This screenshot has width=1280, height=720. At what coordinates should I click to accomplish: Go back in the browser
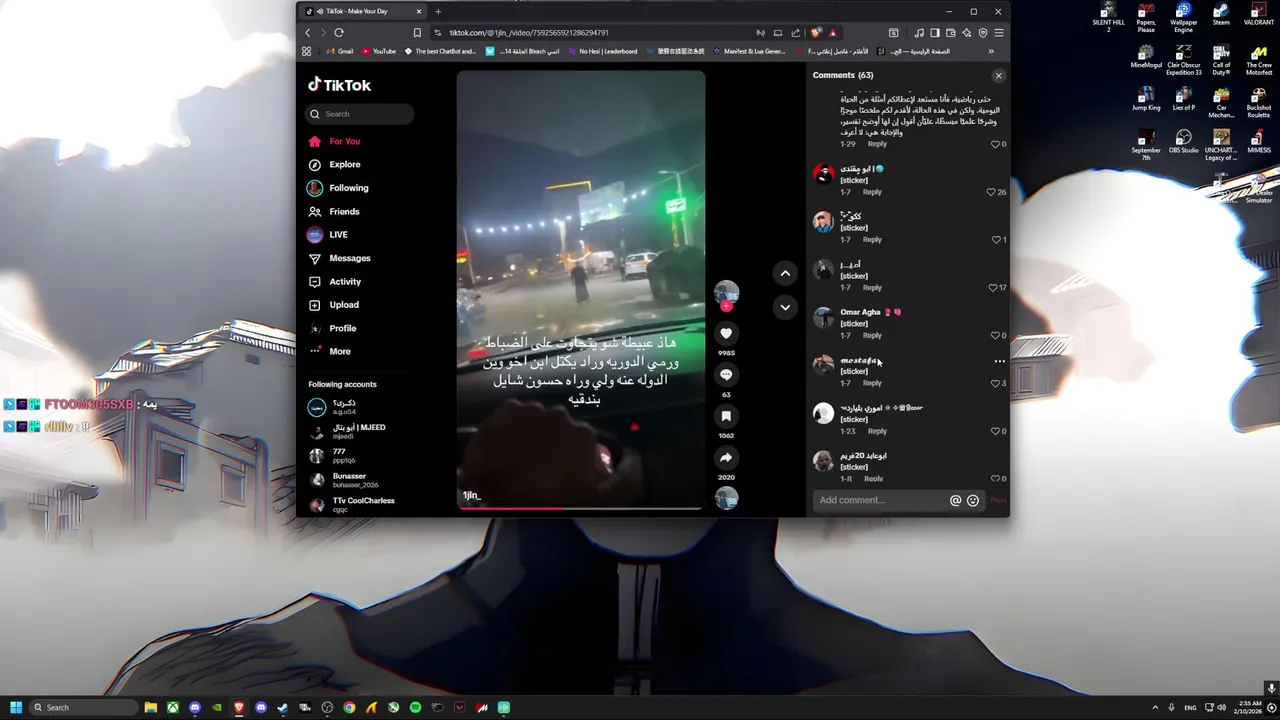[307, 32]
